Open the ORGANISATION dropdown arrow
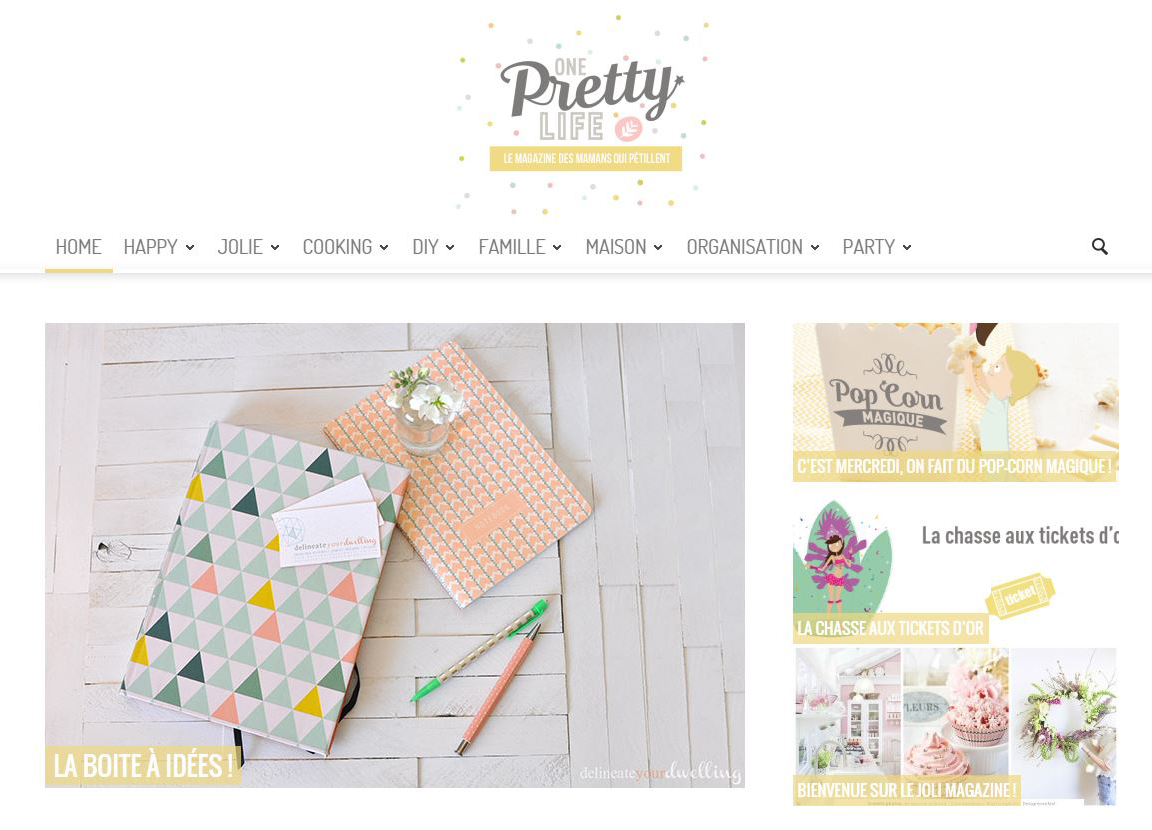This screenshot has height=830, width=1152. click(815, 248)
